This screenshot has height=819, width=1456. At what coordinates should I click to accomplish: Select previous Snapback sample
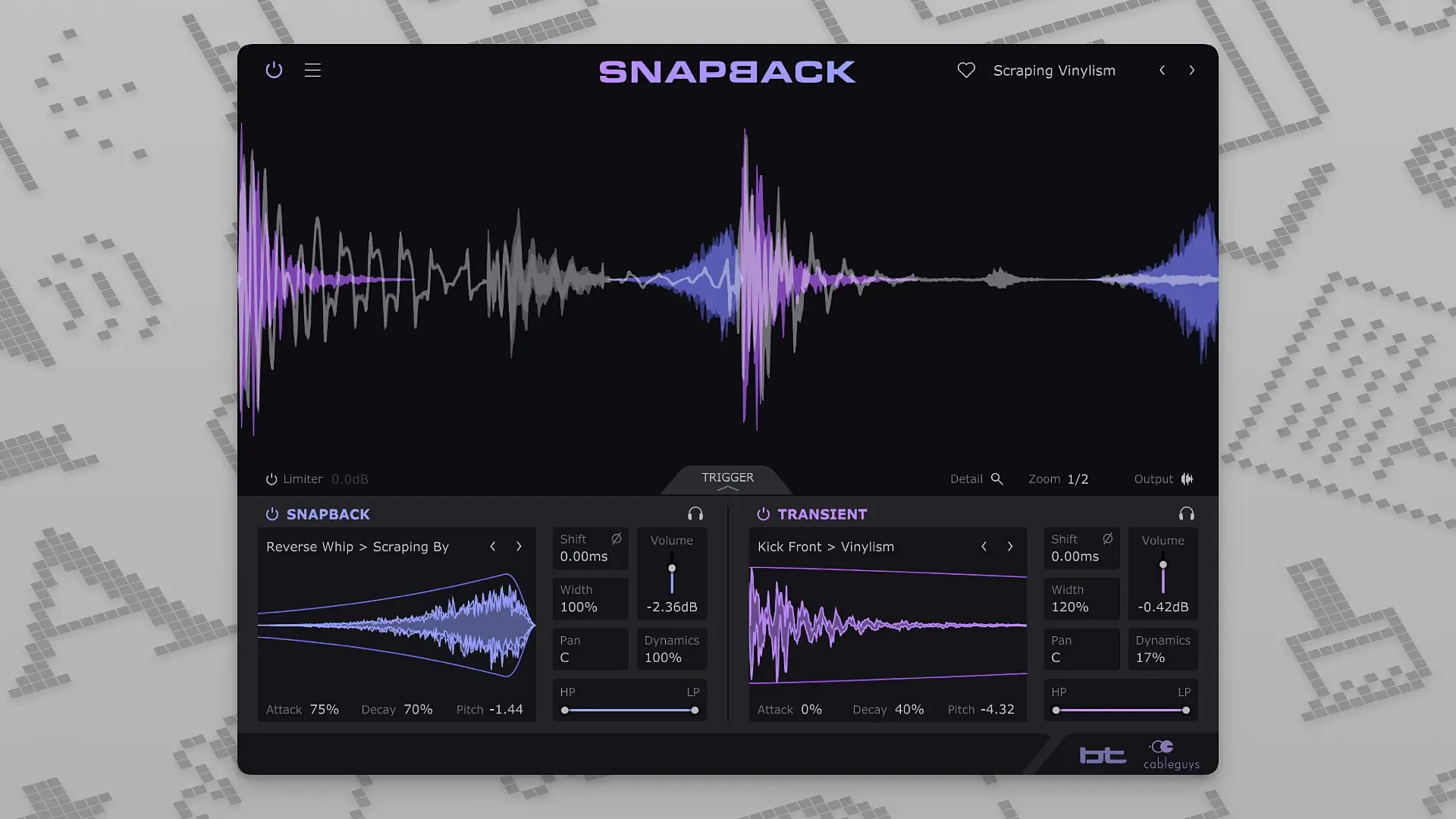coord(493,547)
